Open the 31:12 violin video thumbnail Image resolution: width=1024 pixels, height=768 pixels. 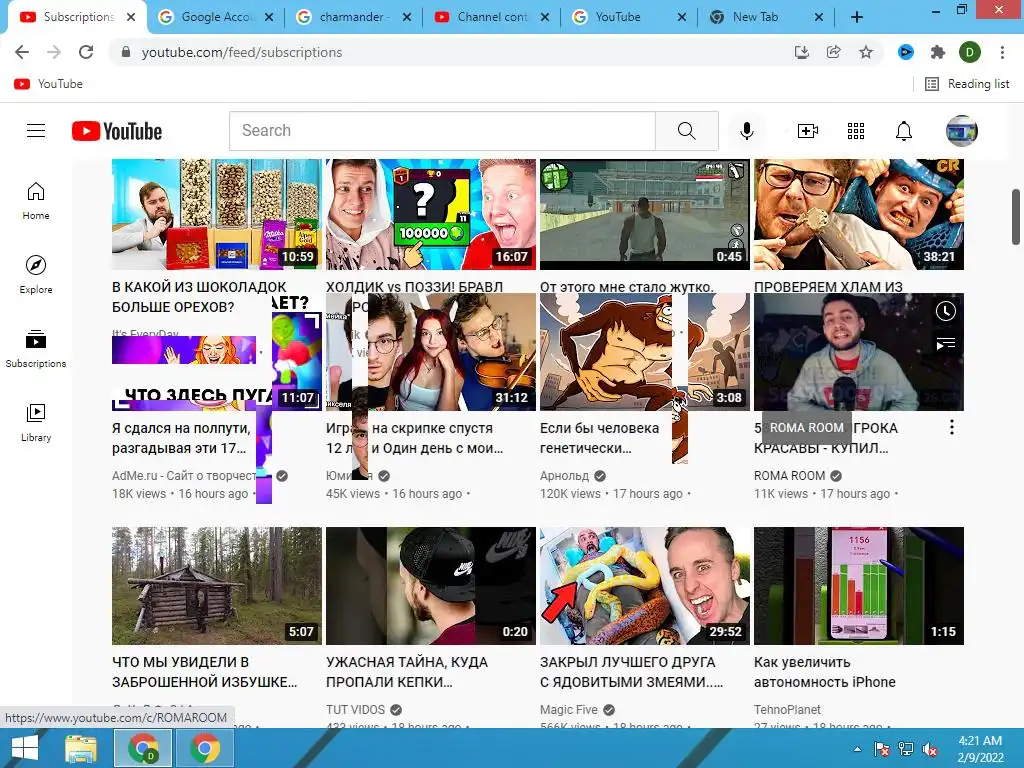(431, 352)
